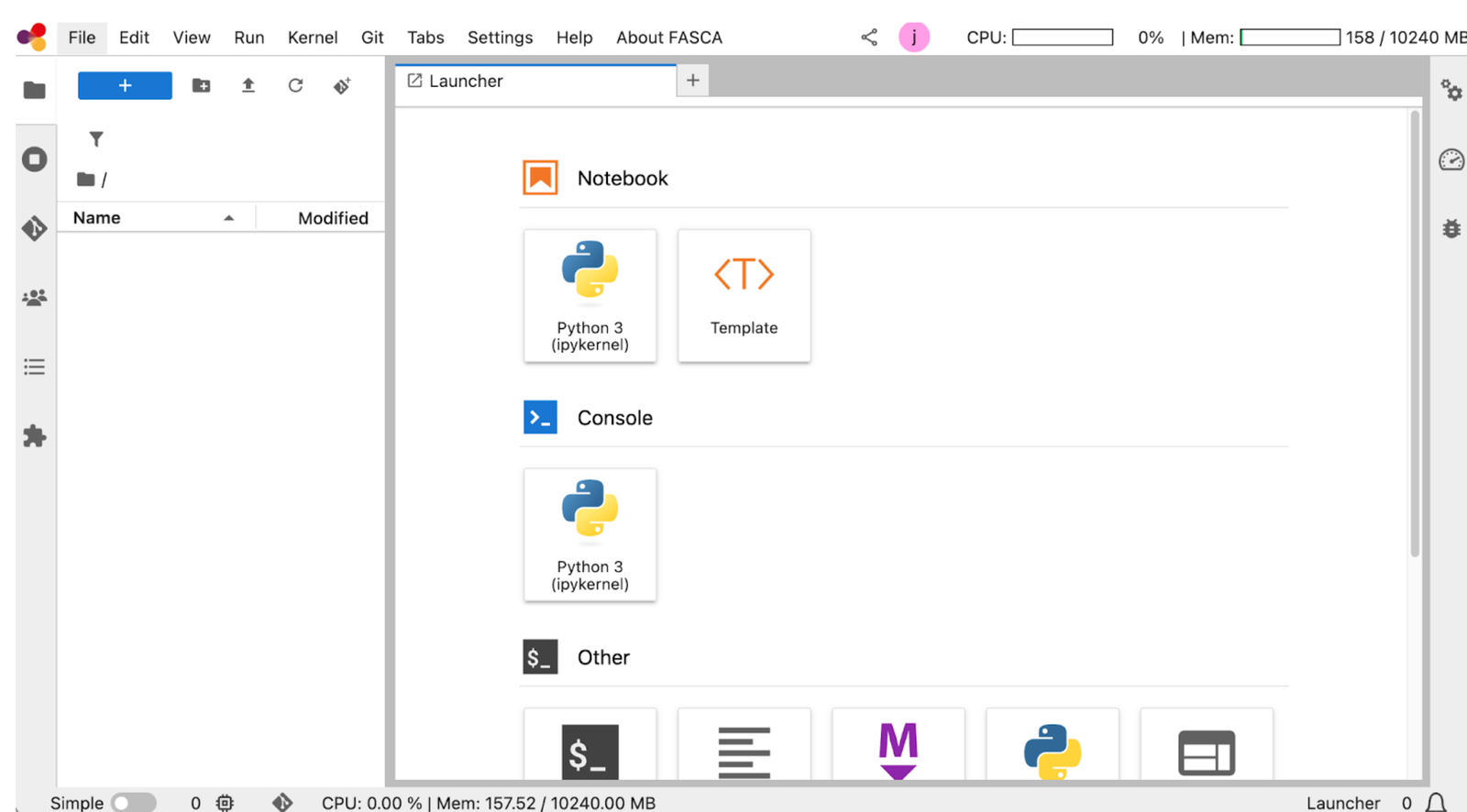The width and height of the screenshot is (1467, 812).
Task: Open the Kernel menu
Action: click(x=313, y=38)
